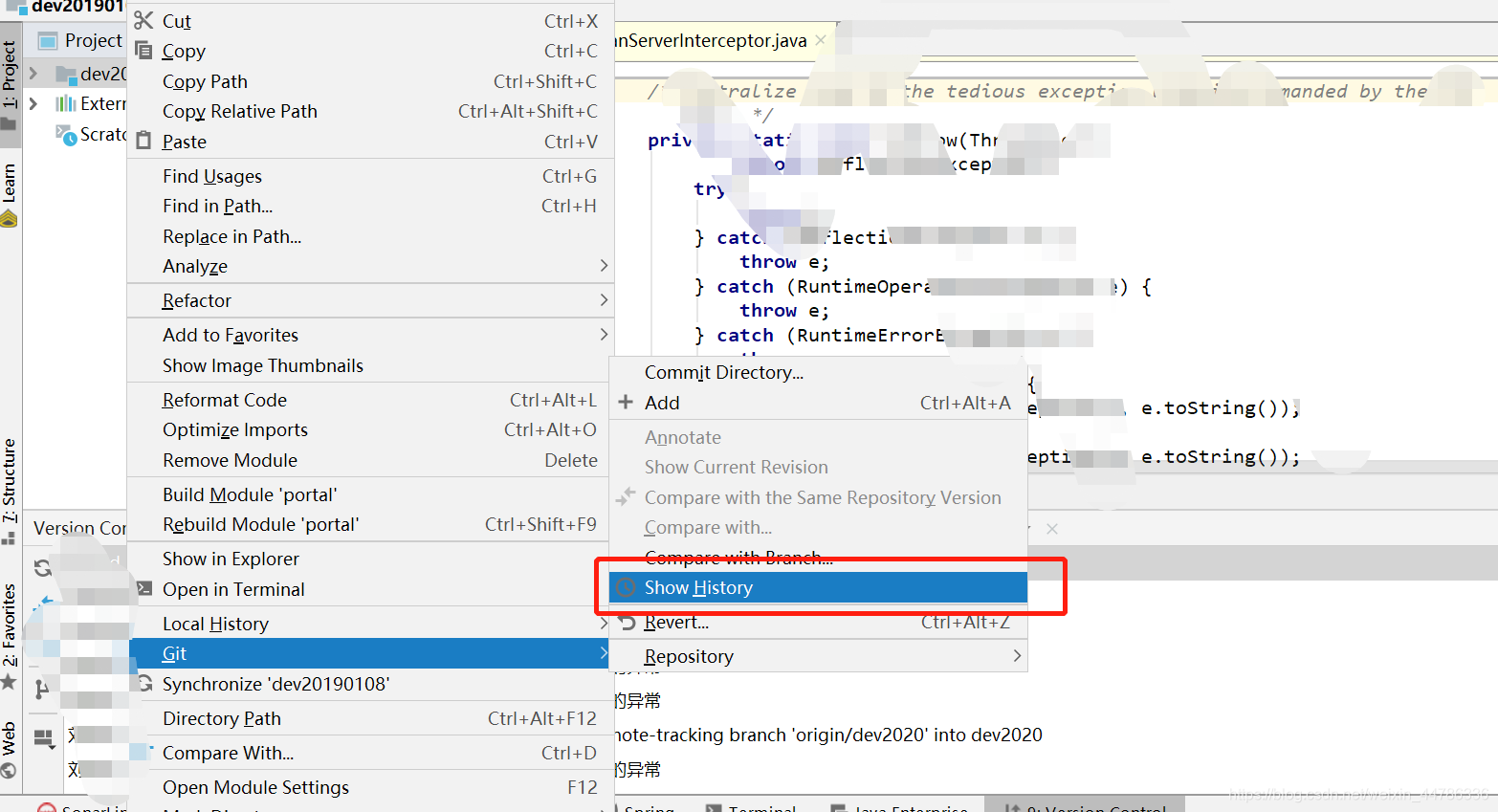Viewport: 1498px width, 812px height.
Task: Click the Version Control refresh icon
Action: point(43,567)
